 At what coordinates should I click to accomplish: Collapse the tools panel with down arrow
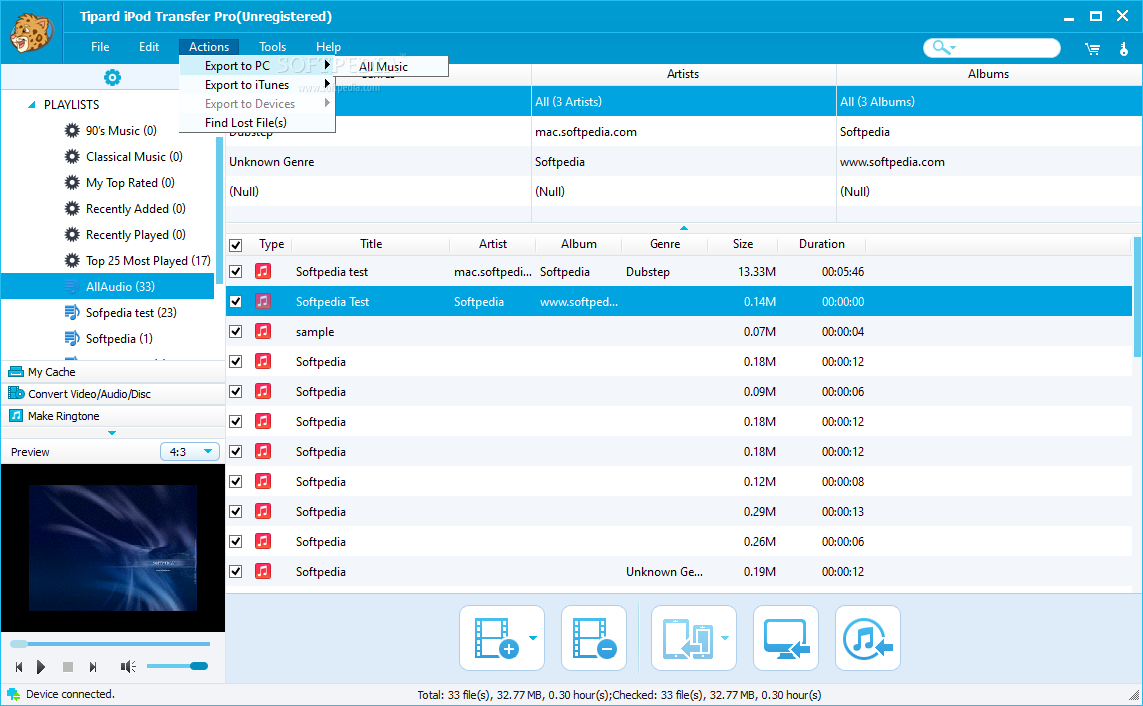tap(112, 433)
